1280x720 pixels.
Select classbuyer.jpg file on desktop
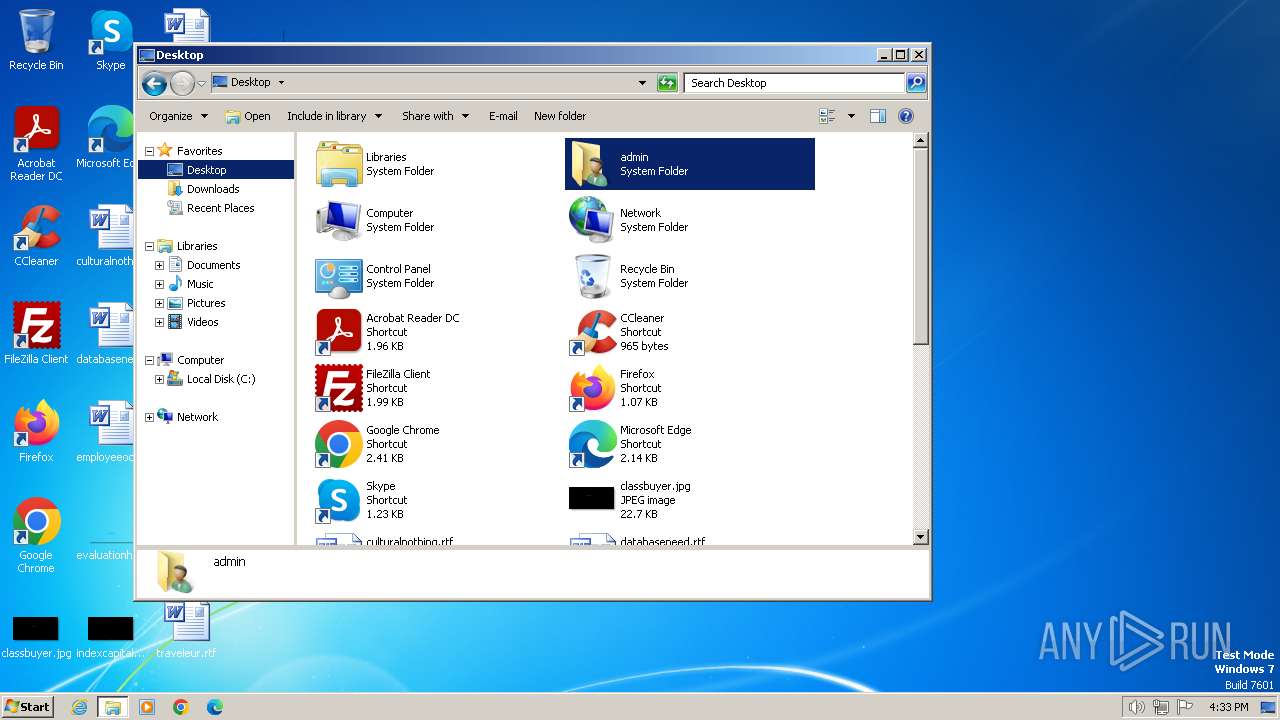(36, 638)
